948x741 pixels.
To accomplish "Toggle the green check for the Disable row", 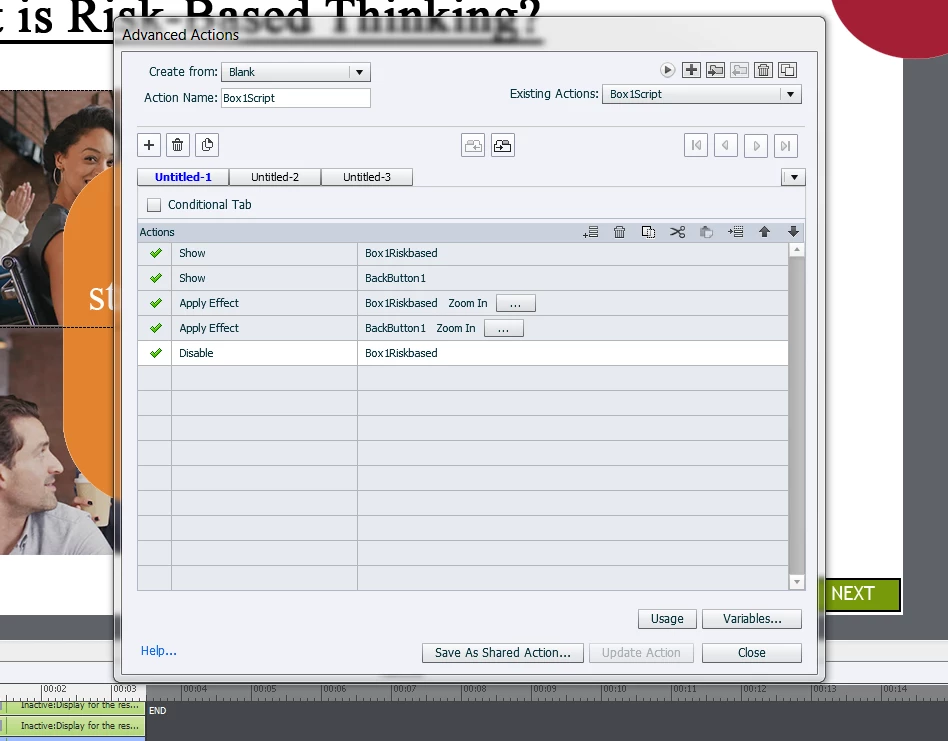I will pyautogui.click(x=155, y=353).
